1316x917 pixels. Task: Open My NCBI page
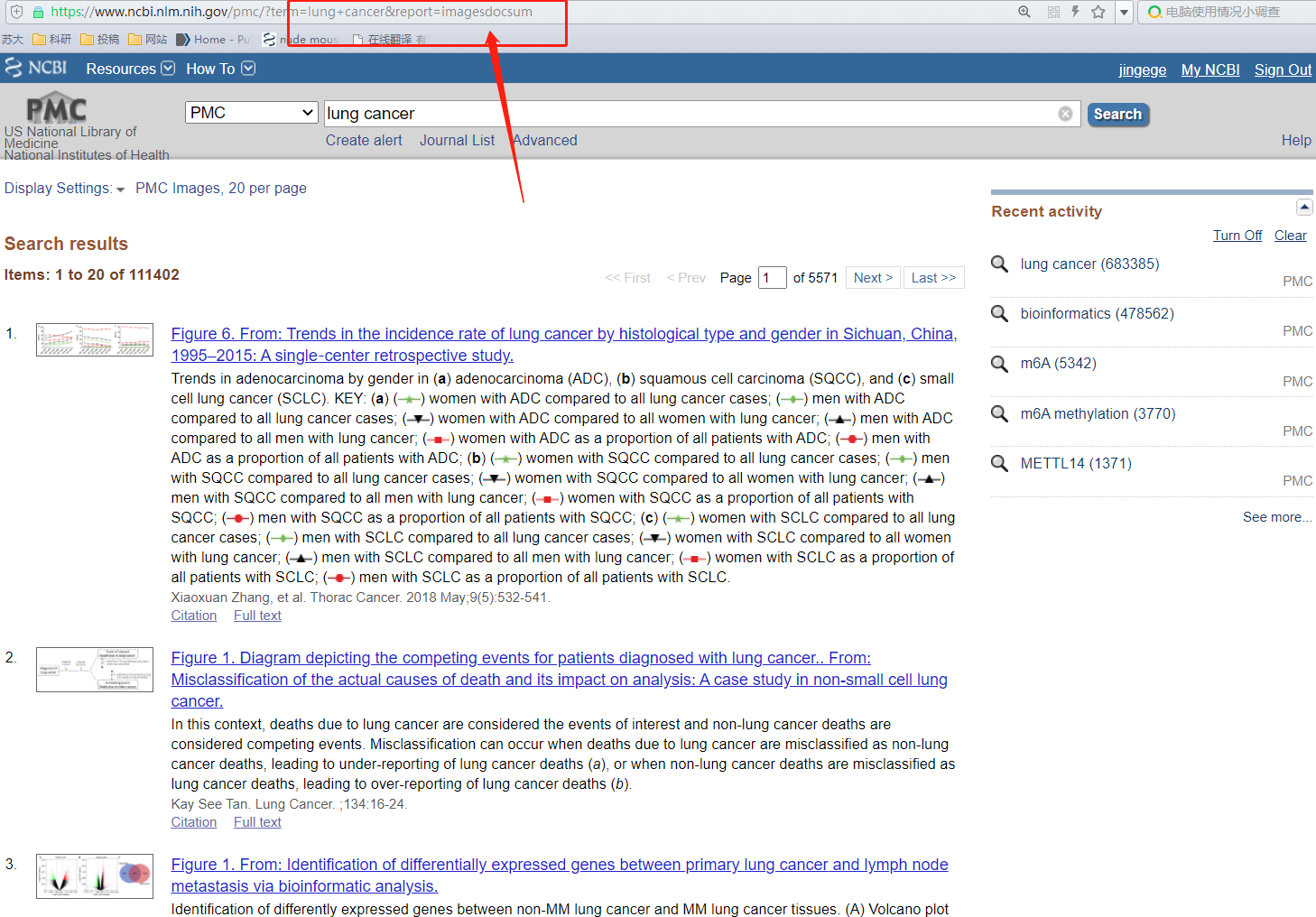pos(1209,69)
